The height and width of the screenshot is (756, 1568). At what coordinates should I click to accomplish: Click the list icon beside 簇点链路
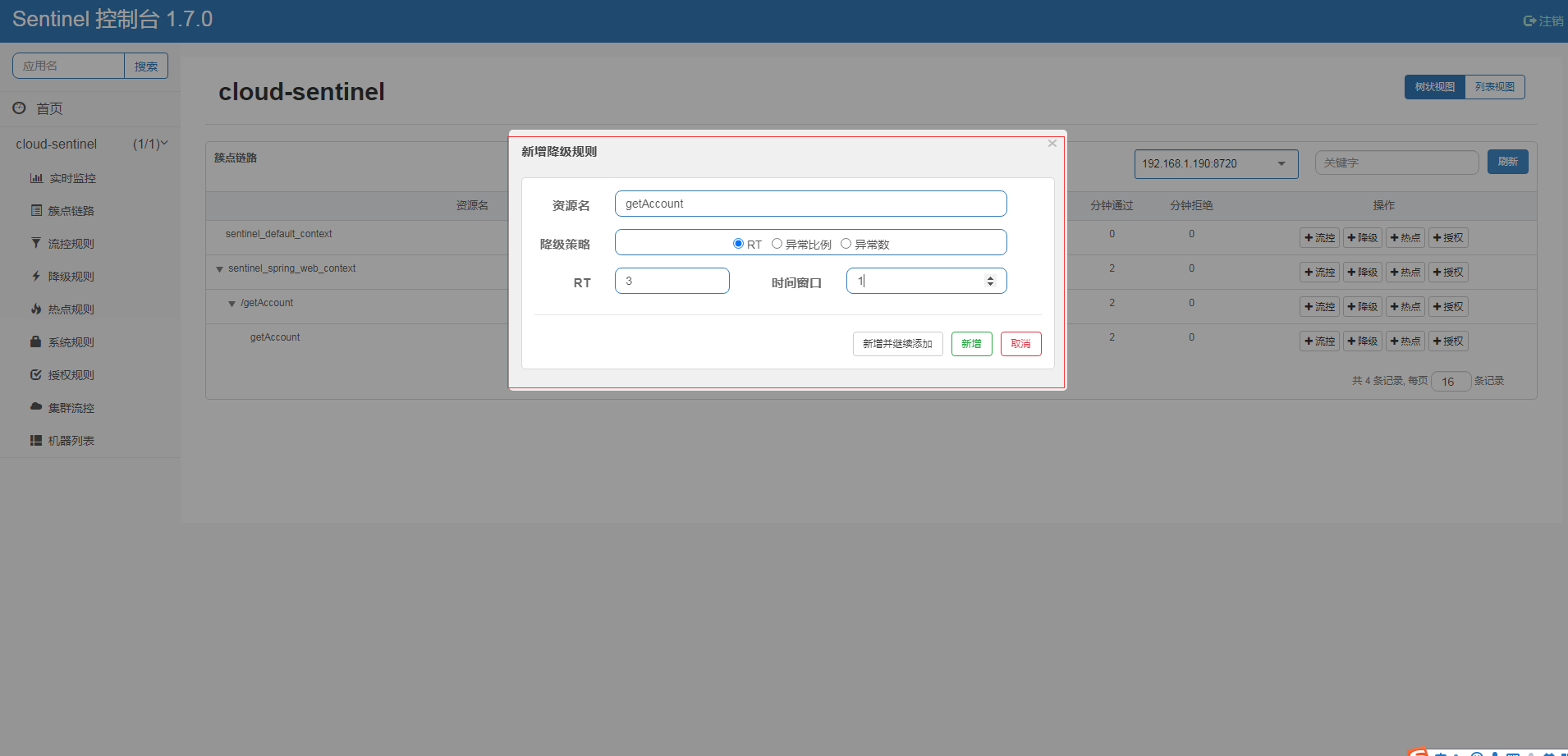point(36,210)
